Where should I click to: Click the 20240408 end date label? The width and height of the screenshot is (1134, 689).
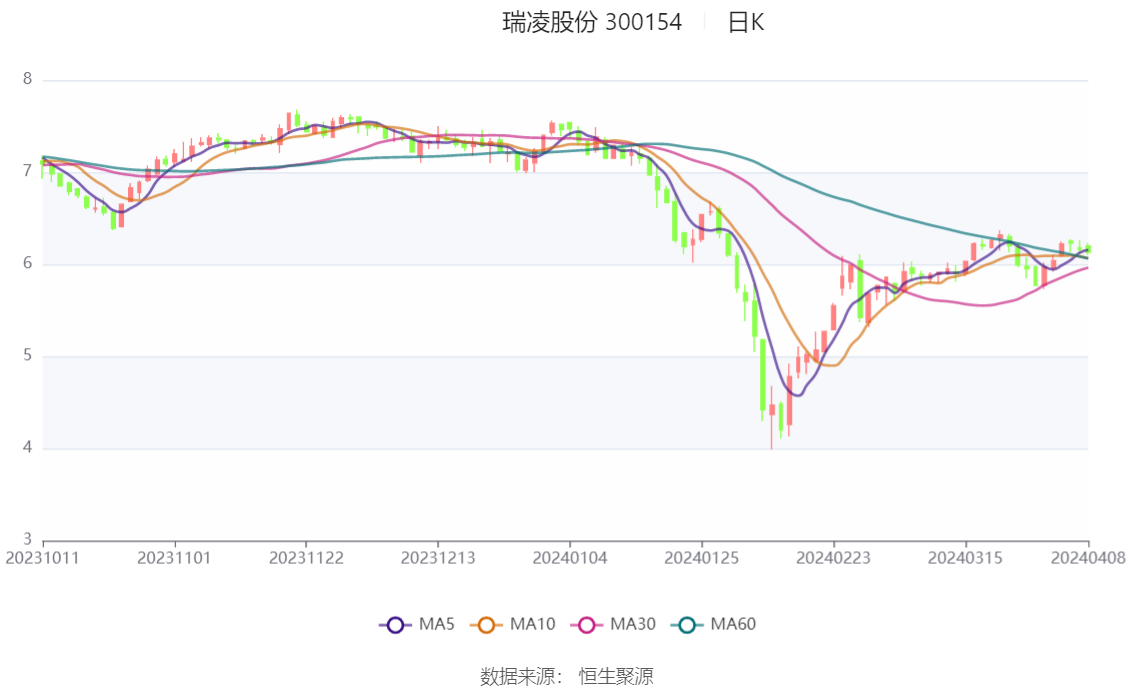(x=1088, y=557)
